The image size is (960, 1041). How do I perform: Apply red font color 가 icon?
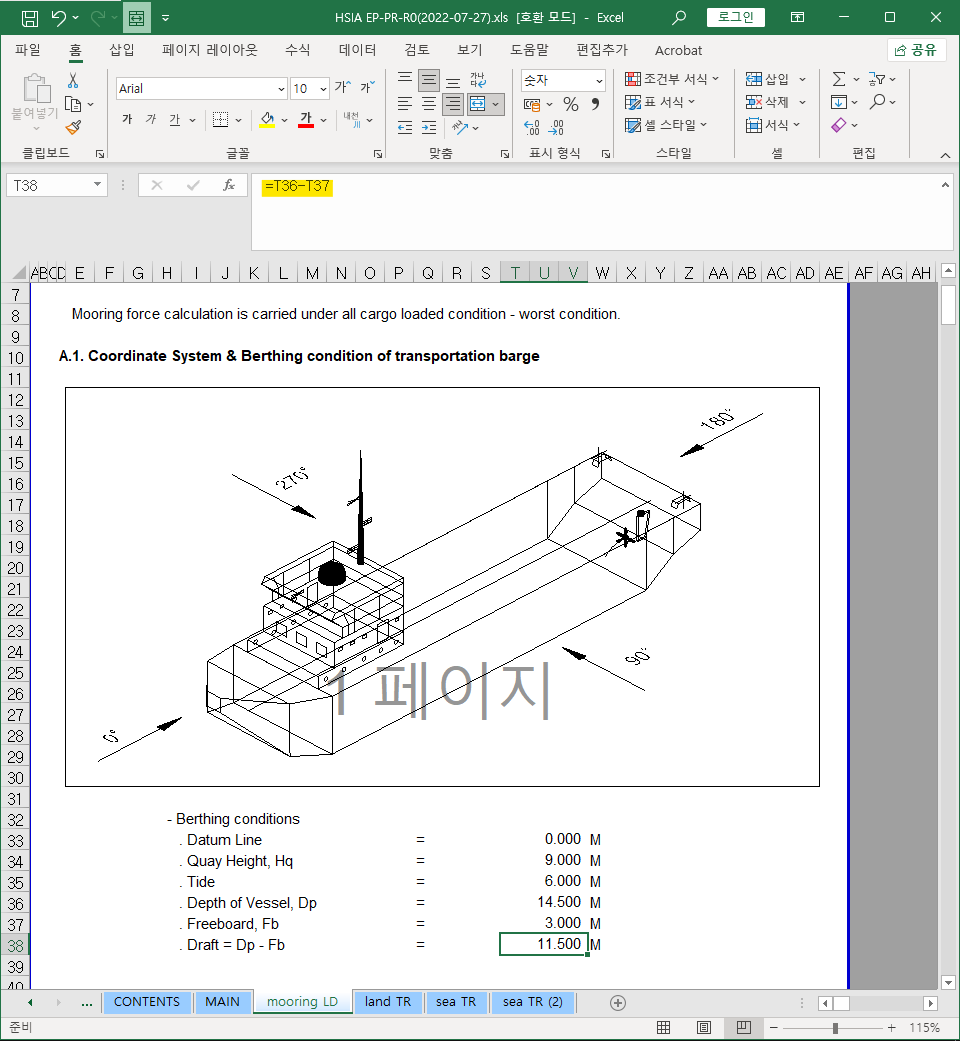coord(305,120)
